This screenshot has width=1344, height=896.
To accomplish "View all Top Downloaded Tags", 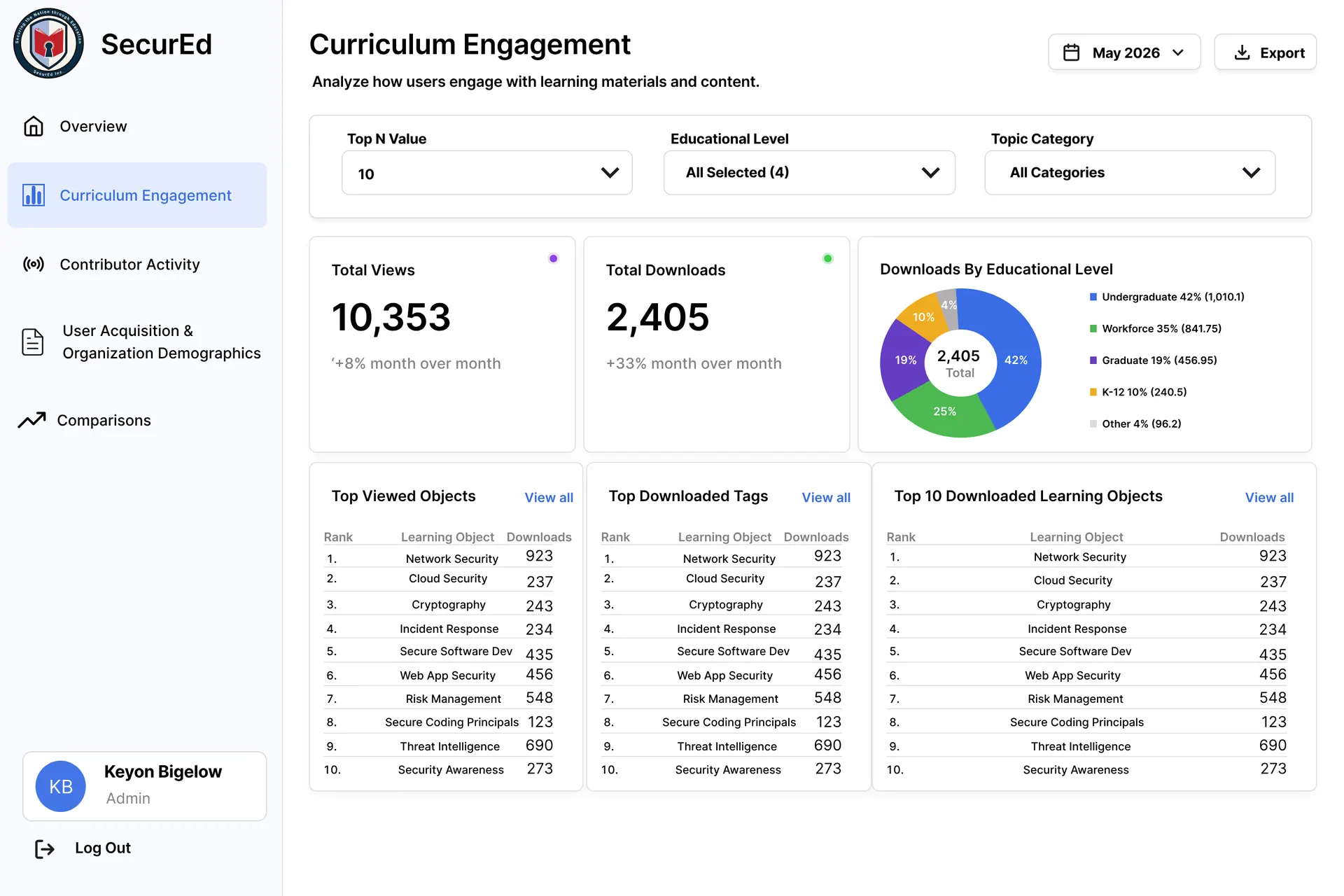I will (x=826, y=497).
